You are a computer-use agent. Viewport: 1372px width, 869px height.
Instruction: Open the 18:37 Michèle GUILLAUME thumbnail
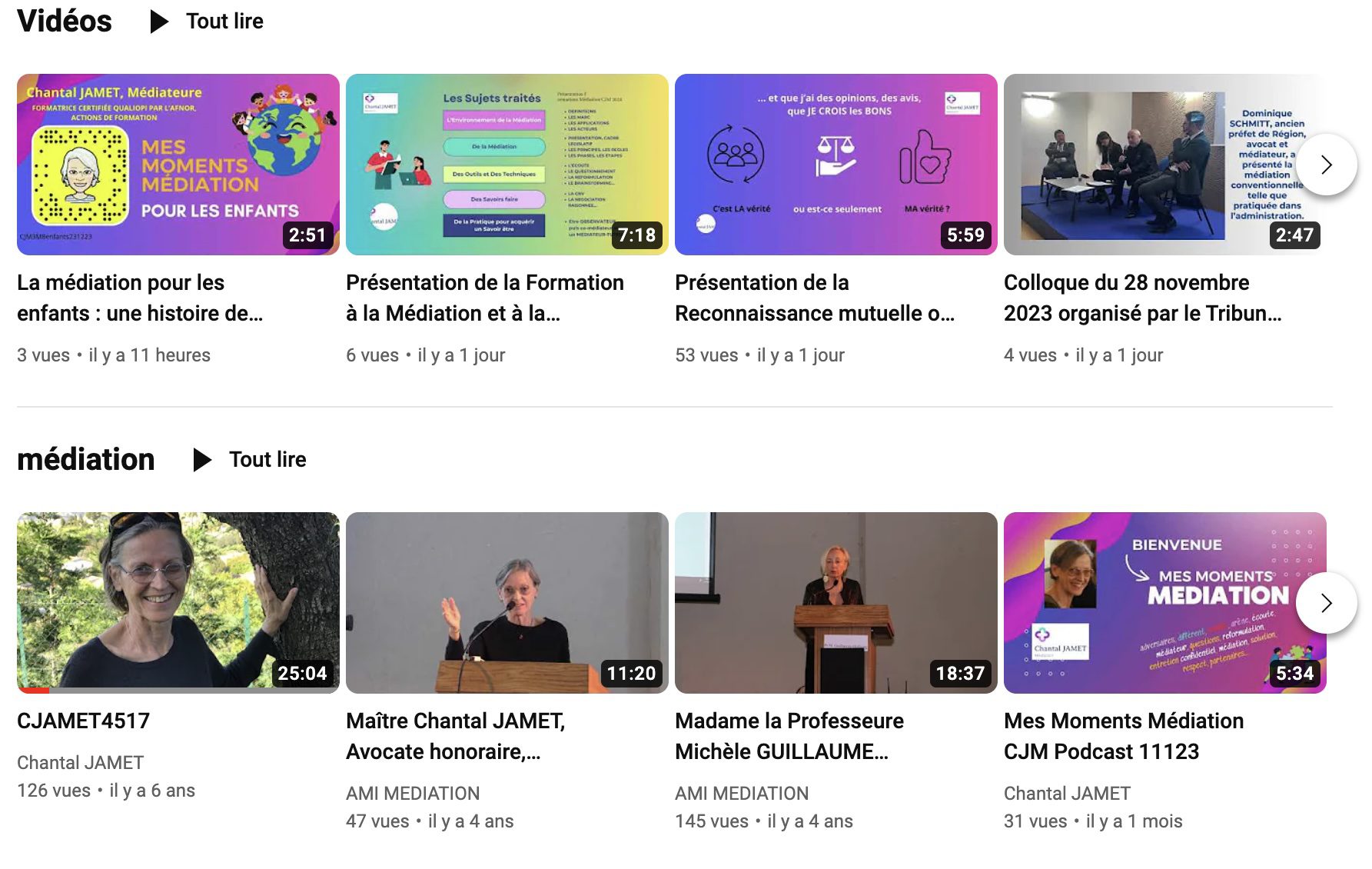[836, 603]
